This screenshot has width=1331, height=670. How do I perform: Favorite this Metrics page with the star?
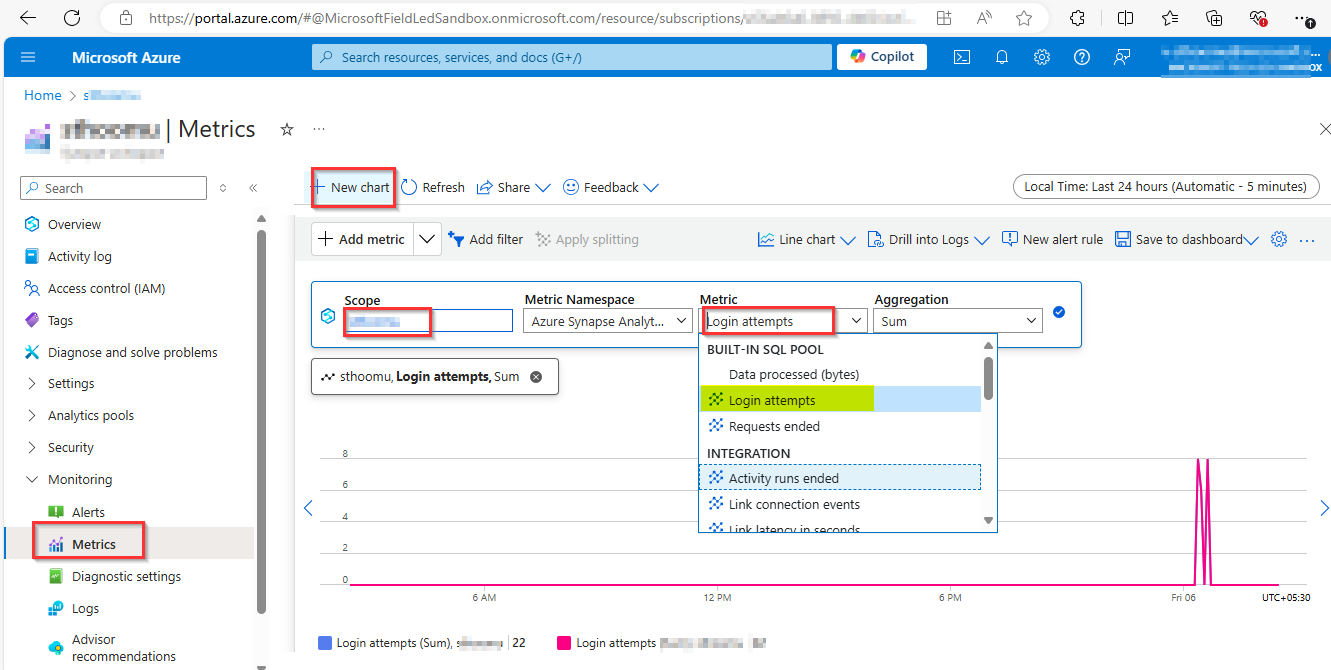click(287, 129)
